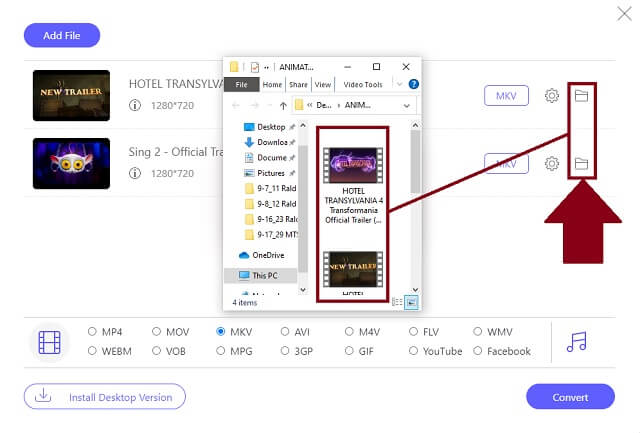
Task: Go up one folder level in Explorer
Action: (x=283, y=106)
